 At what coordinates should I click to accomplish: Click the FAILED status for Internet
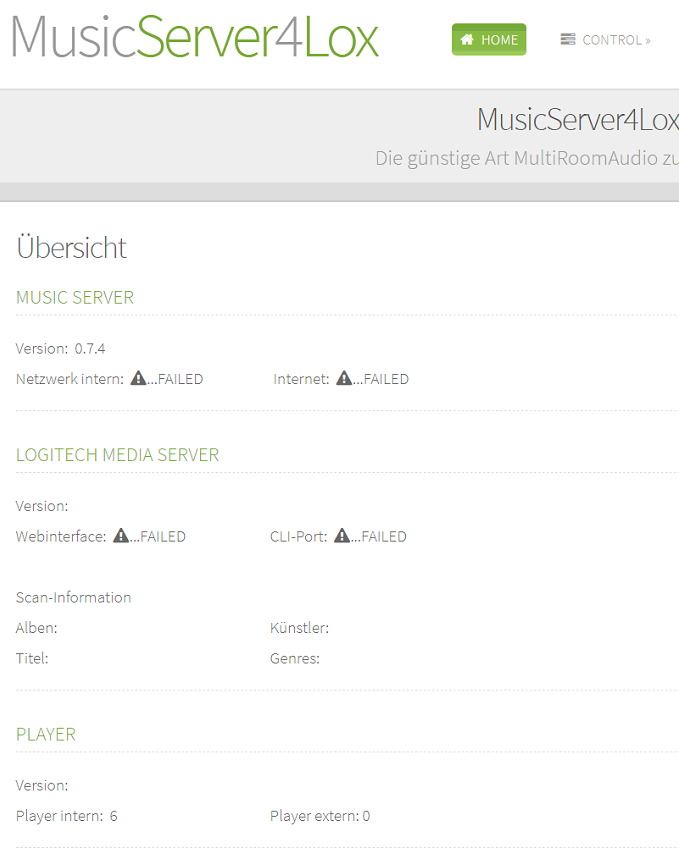385,379
